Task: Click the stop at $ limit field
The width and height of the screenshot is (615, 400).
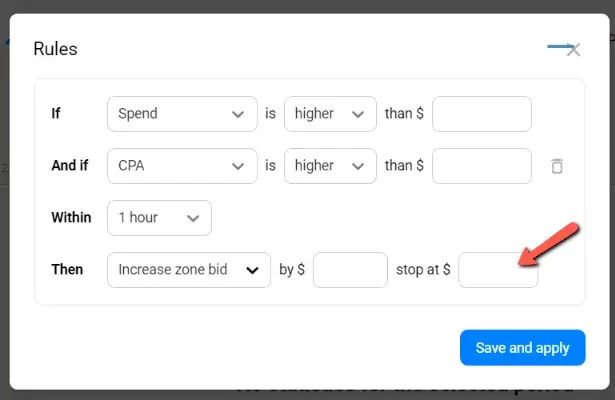Action: pyautogui.click(x=498, y=270)
